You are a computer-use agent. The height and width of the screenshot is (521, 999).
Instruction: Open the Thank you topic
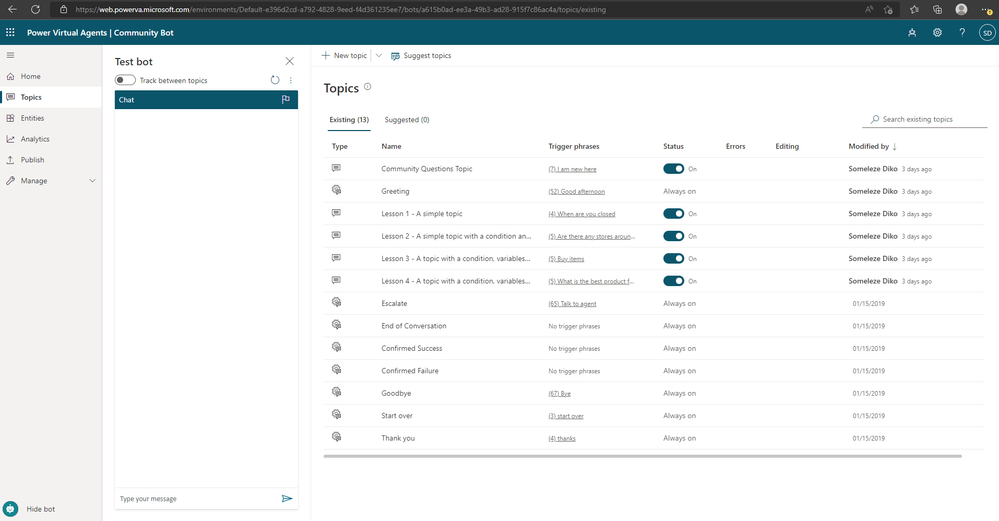click(398, 438)
